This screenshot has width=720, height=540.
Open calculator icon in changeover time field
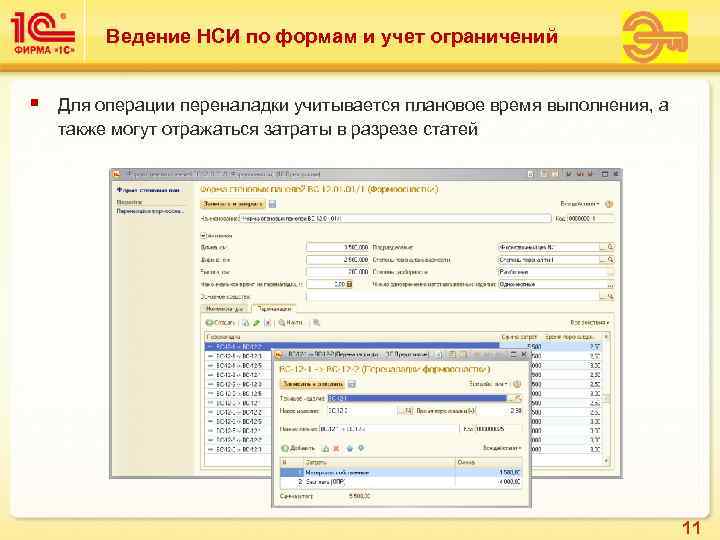[349, 284]
